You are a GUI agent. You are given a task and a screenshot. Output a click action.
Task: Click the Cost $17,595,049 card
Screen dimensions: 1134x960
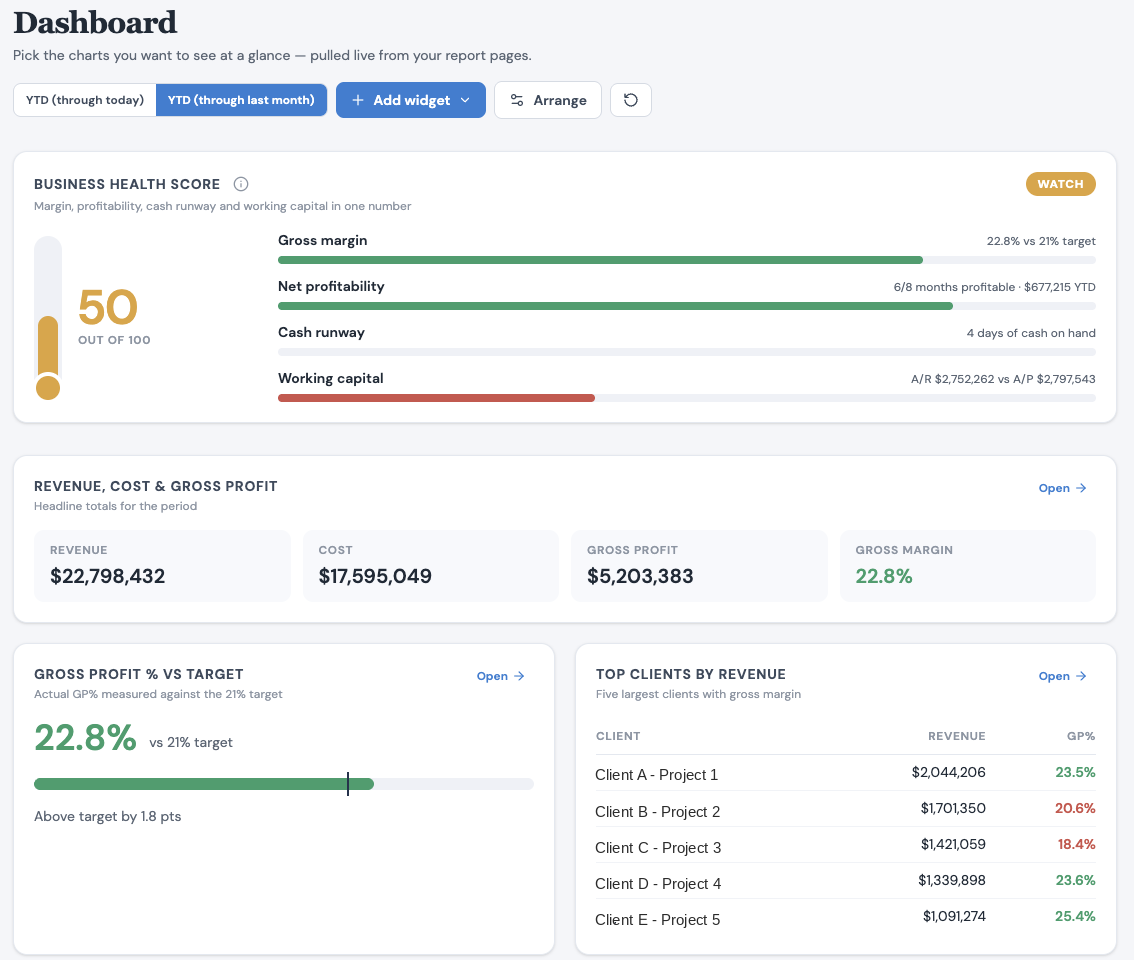(x=430, y=566)
